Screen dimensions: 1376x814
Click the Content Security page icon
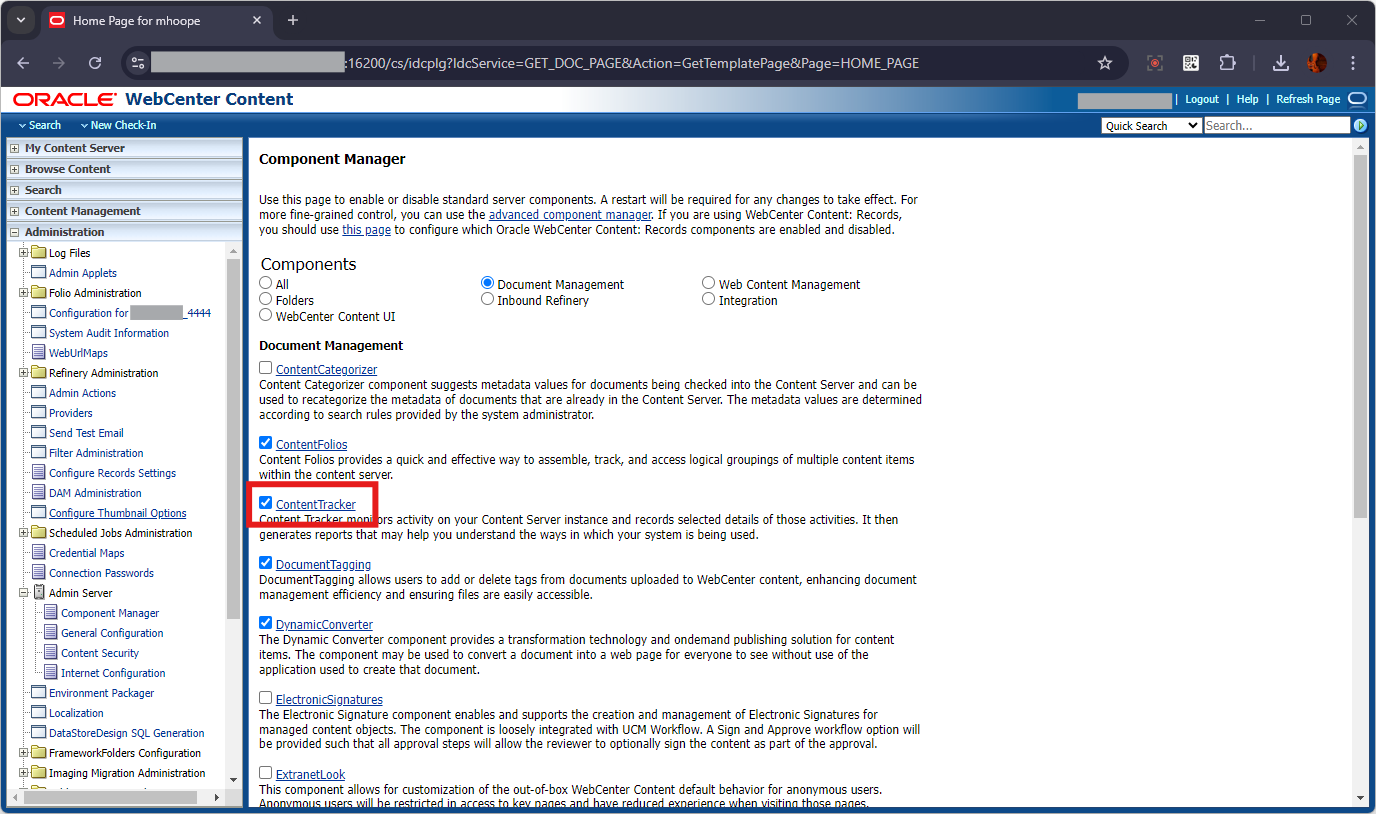pos(51,653)
